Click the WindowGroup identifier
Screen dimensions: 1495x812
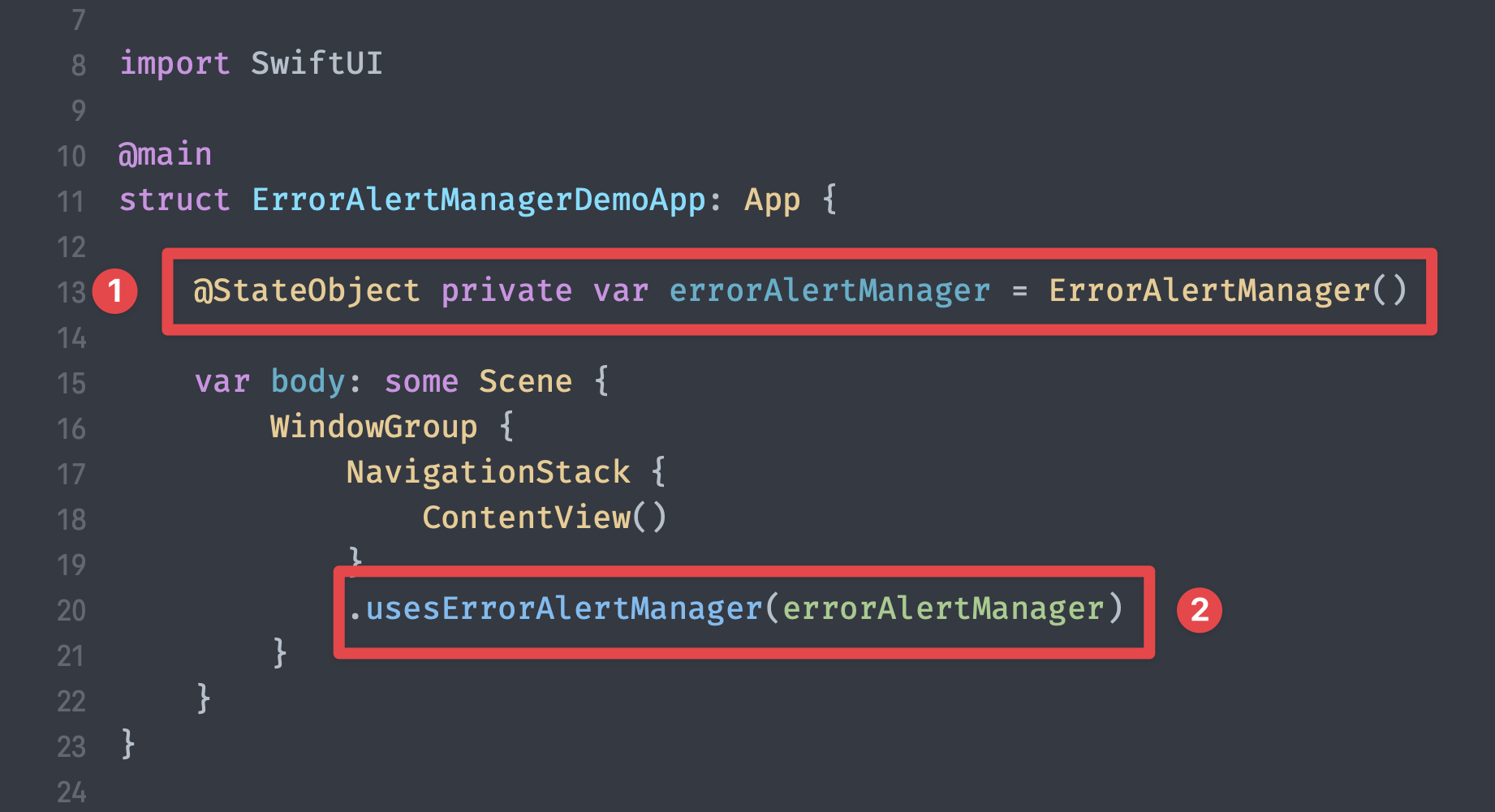point(373,427)
